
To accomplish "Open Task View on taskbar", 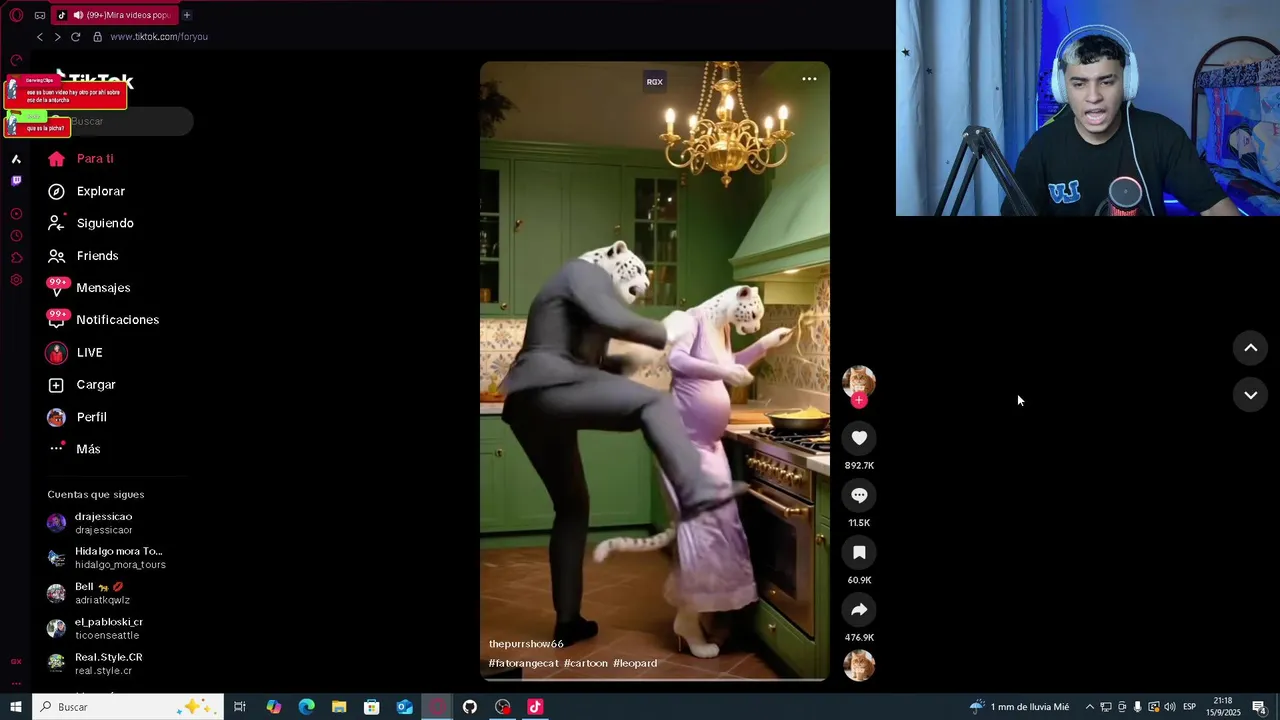I will [x=240, y=707].
